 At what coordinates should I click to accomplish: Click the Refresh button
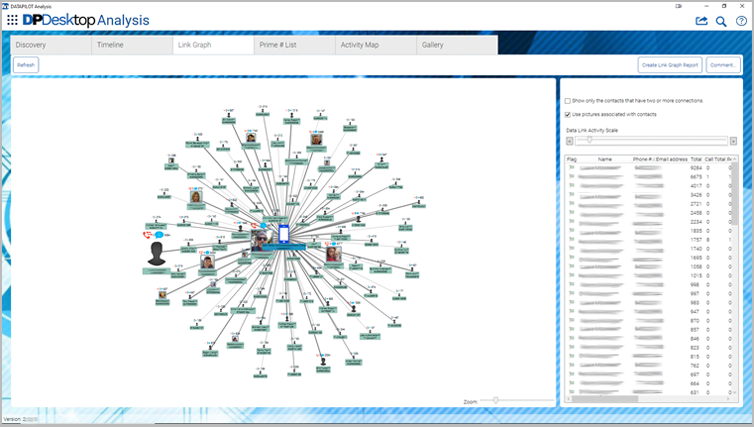tap(26, 65)
